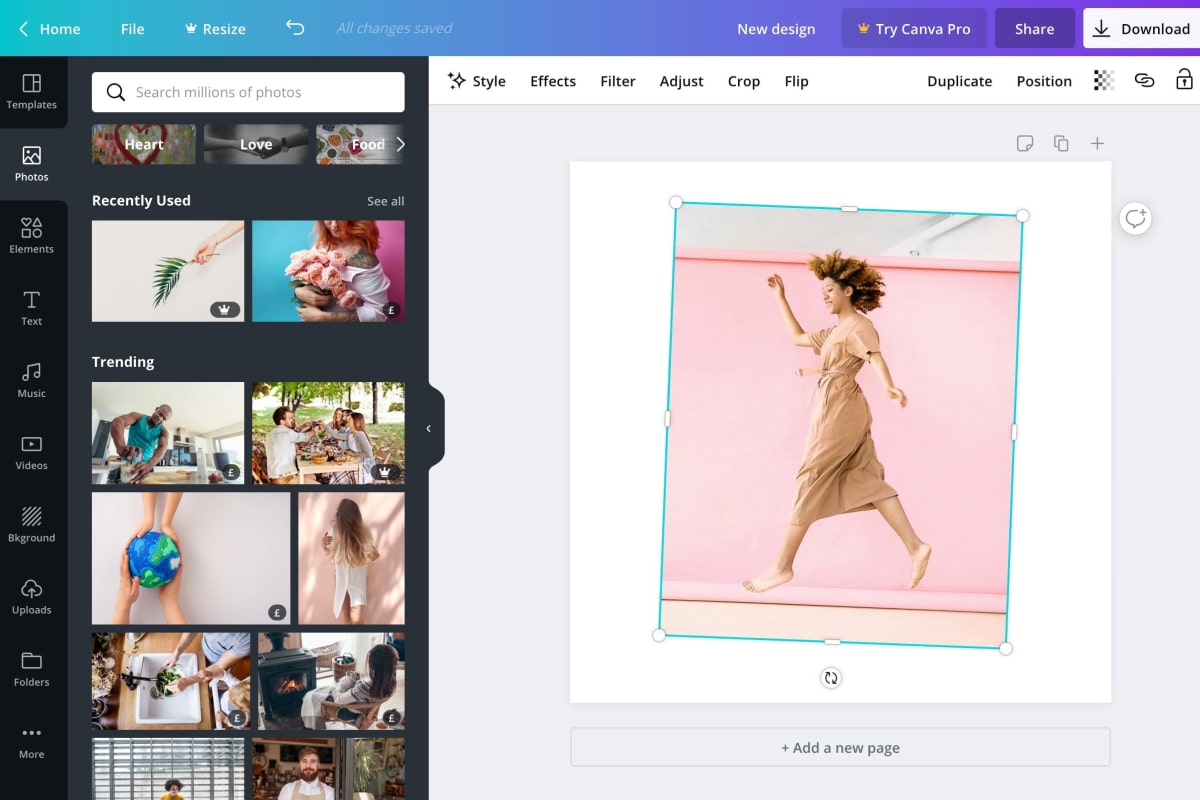The image size is (1200, 800).
Task: Click the rotate handle below the image
Action: [x=831, y=678]
